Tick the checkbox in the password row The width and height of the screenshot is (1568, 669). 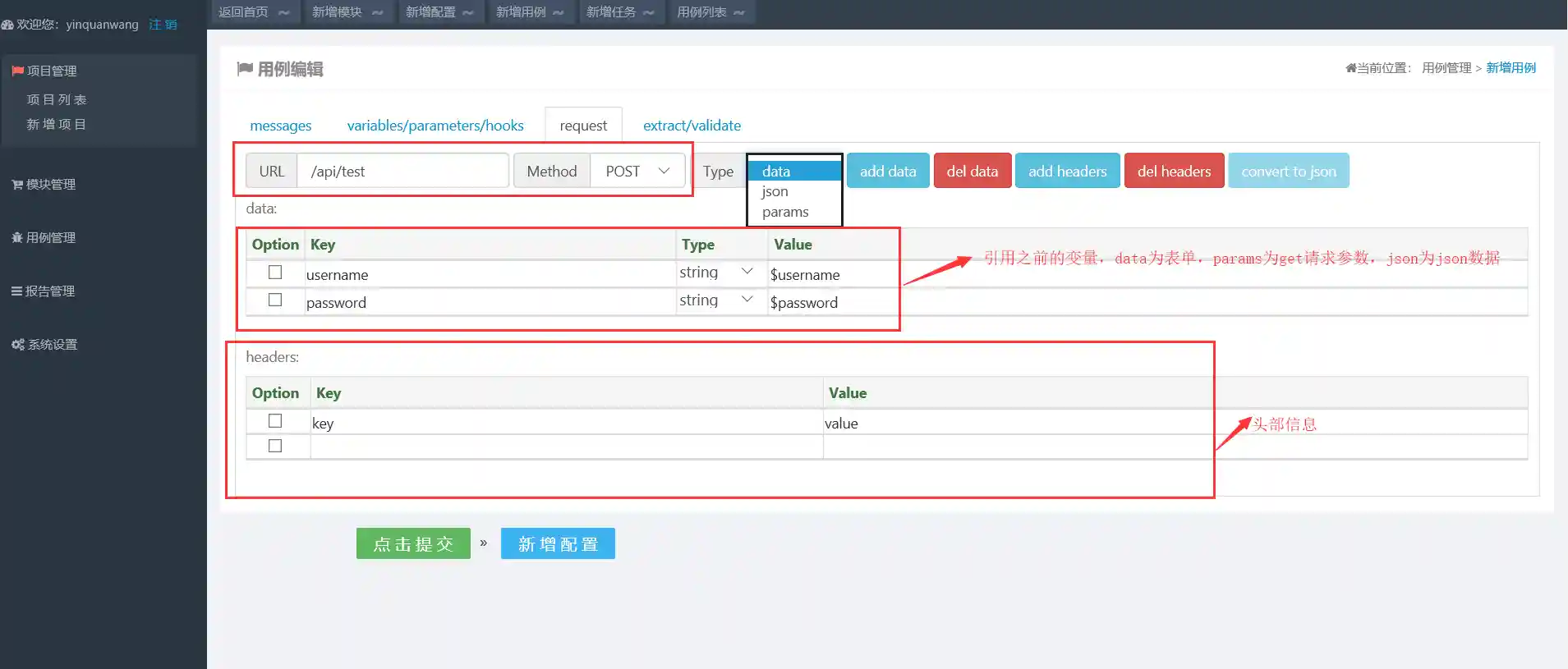275,300
